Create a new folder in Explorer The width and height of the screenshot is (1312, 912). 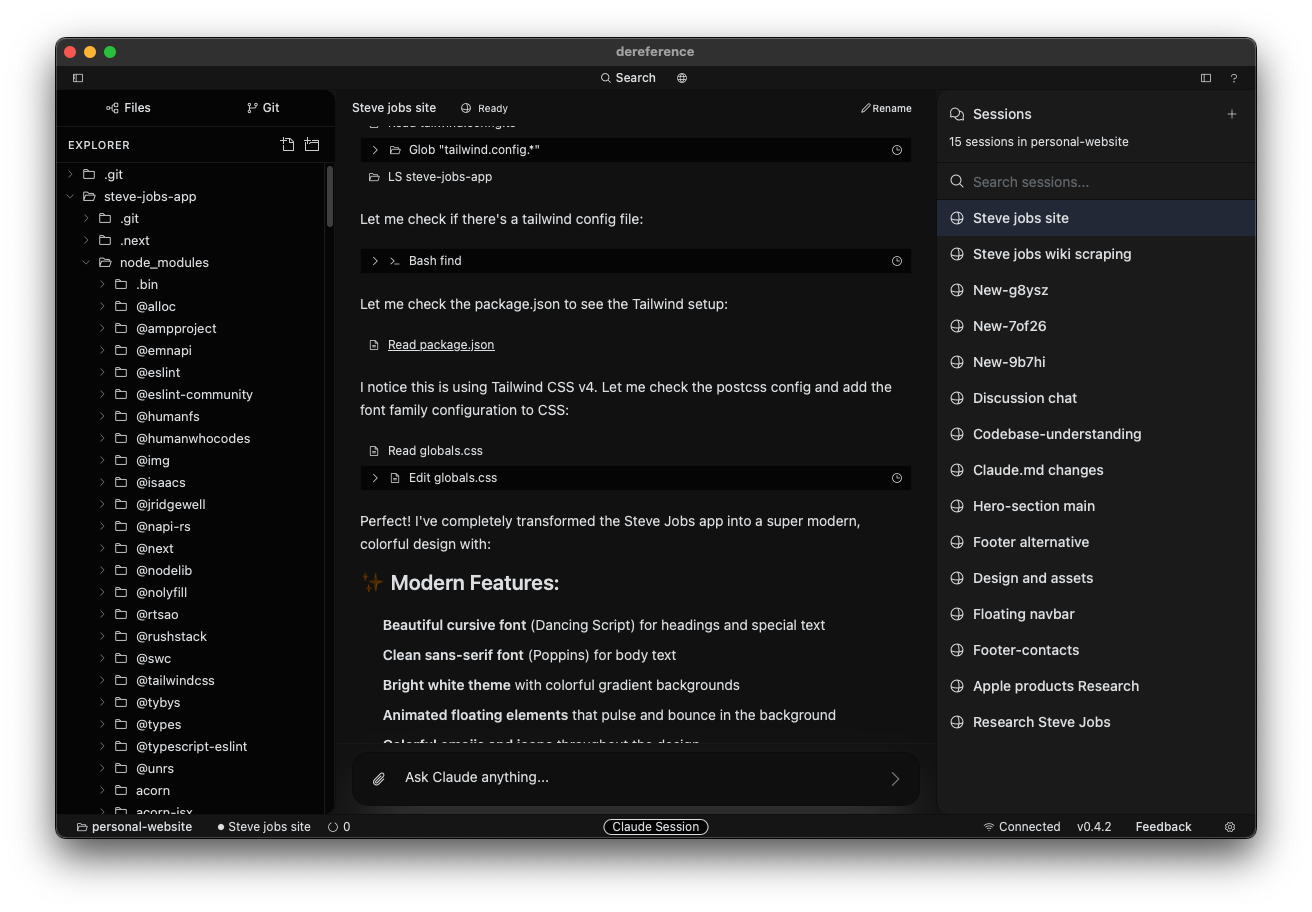point(312,145)
